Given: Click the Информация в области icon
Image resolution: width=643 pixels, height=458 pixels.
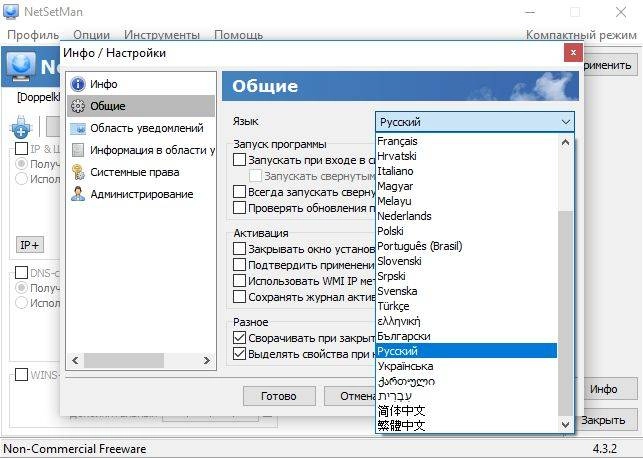Looking at the screenshot, I should click(78, 150).
